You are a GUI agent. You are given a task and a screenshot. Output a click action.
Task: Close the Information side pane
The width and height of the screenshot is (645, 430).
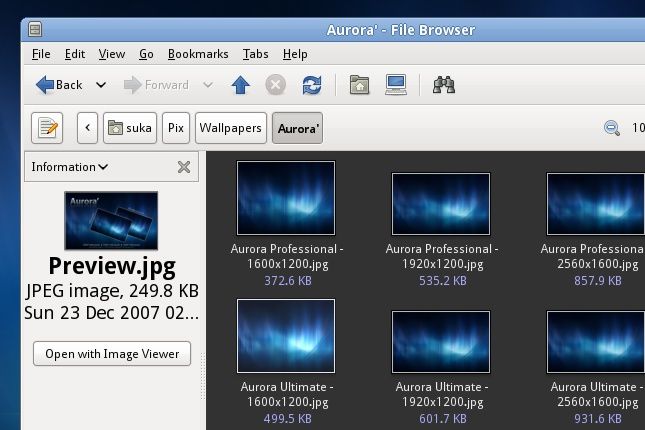(184, 167)
